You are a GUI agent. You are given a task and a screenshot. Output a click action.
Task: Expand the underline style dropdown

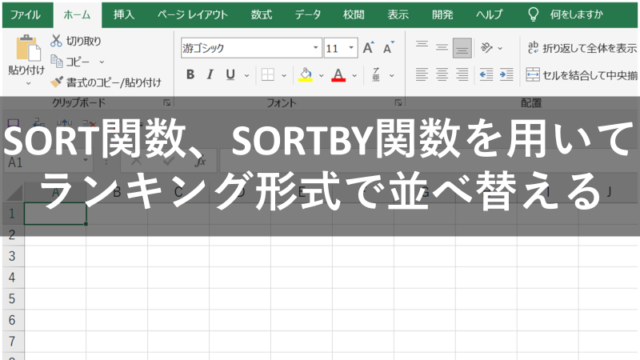(247, 76)
